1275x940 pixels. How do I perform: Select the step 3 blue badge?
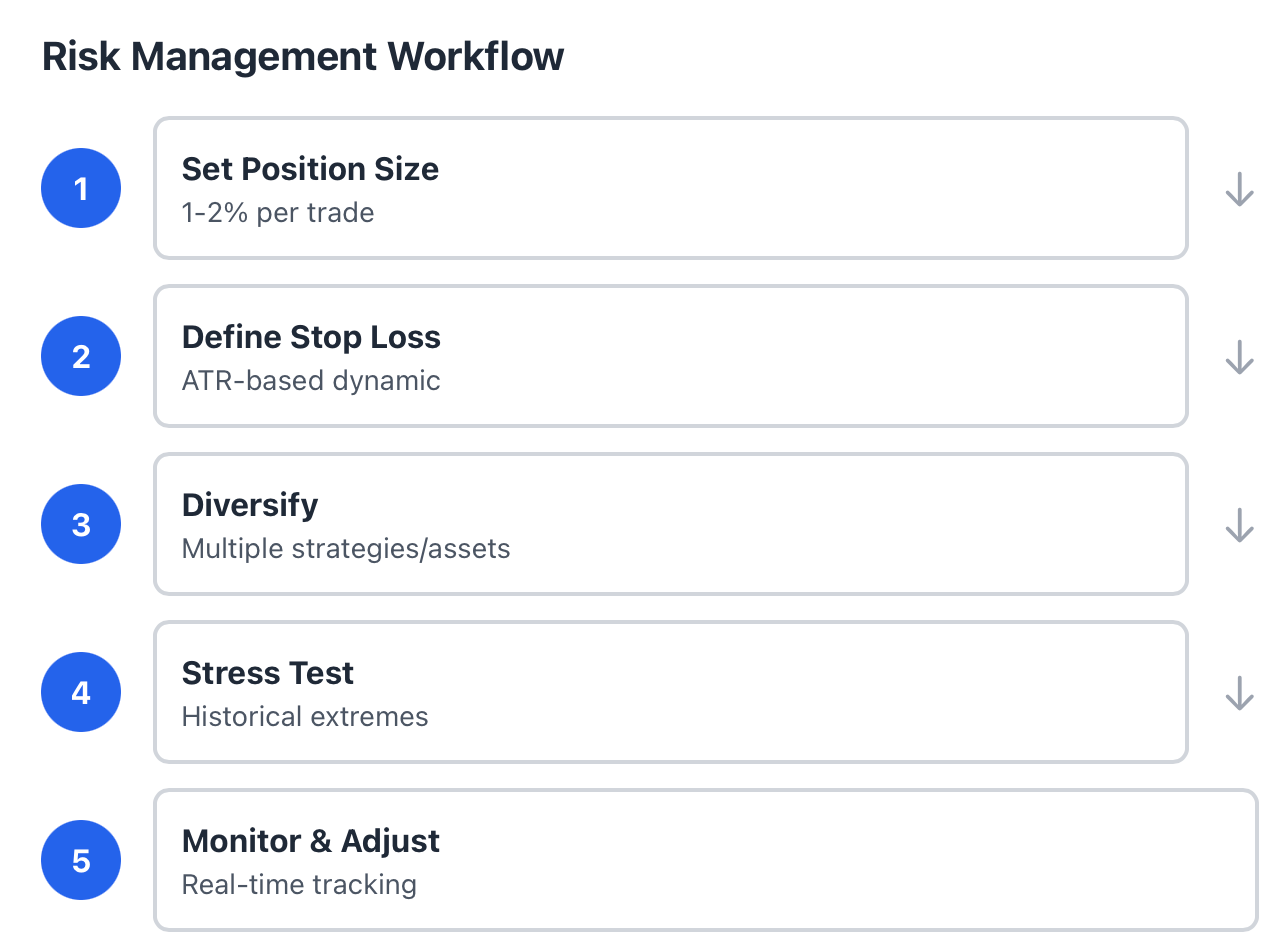point(81,524)
